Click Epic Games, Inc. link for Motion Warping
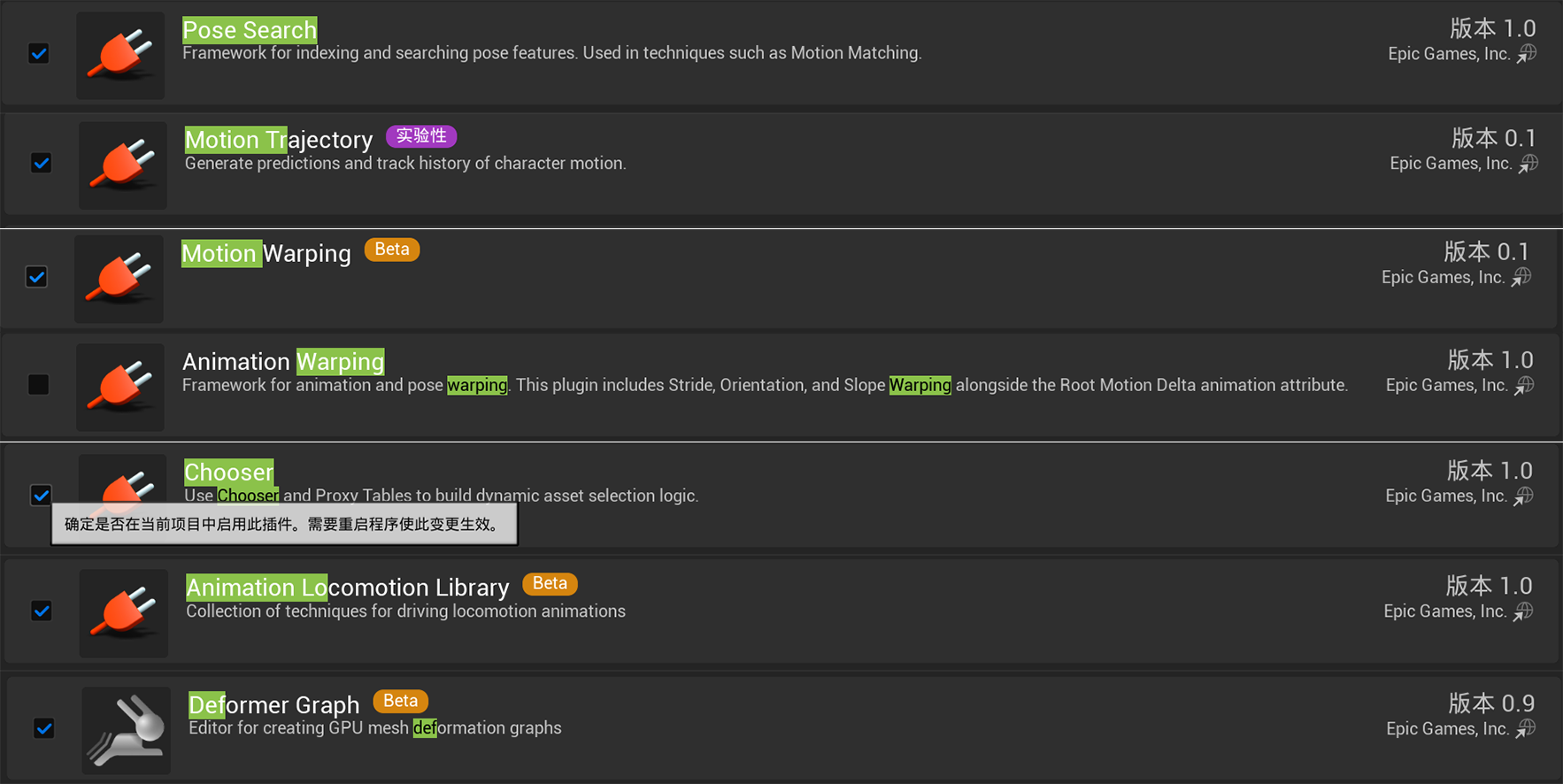1563x784 pixels. 1443,278
